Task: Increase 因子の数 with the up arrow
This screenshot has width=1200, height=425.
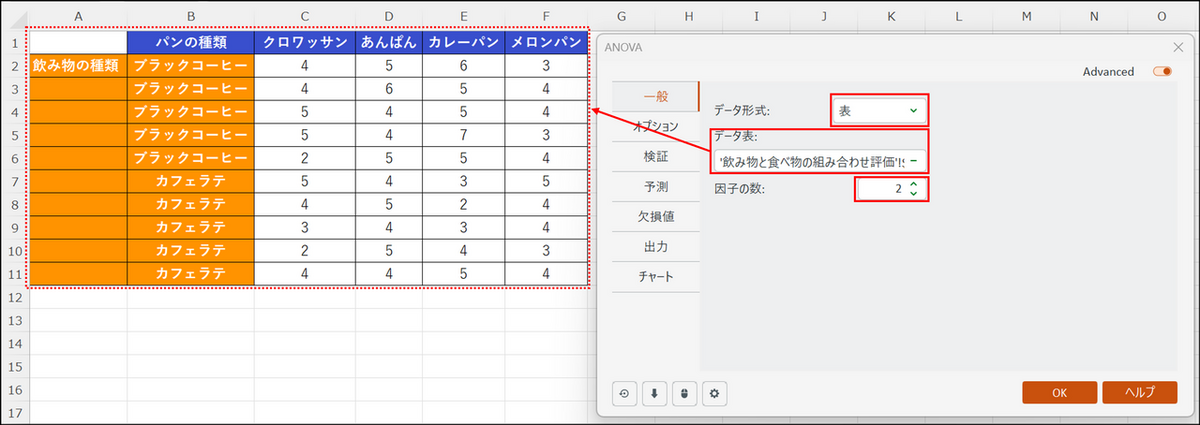Action: pyautogui.click(x=913, y=183)
